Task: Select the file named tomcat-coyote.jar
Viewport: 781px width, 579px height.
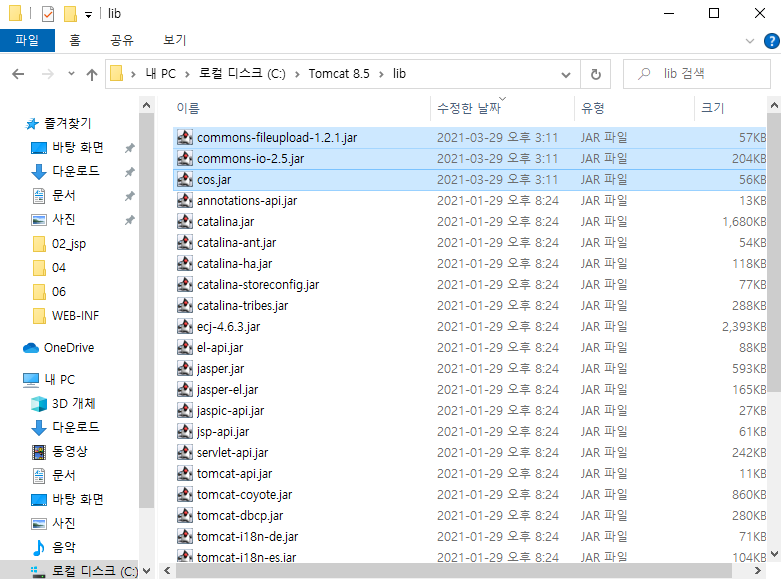Action: (244, 495)
